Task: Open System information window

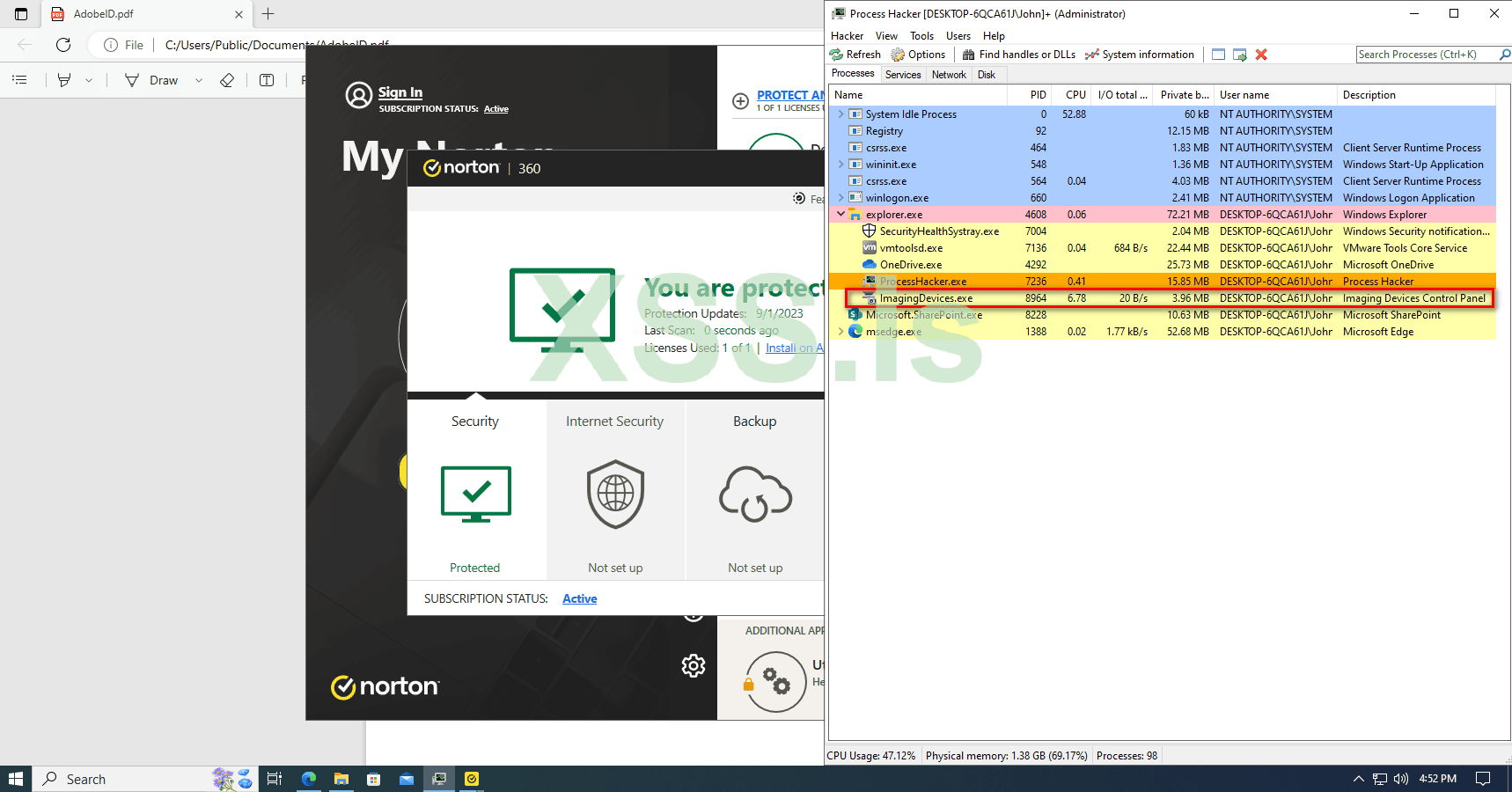Action: pyautogui.click(x=1140, y=55)
